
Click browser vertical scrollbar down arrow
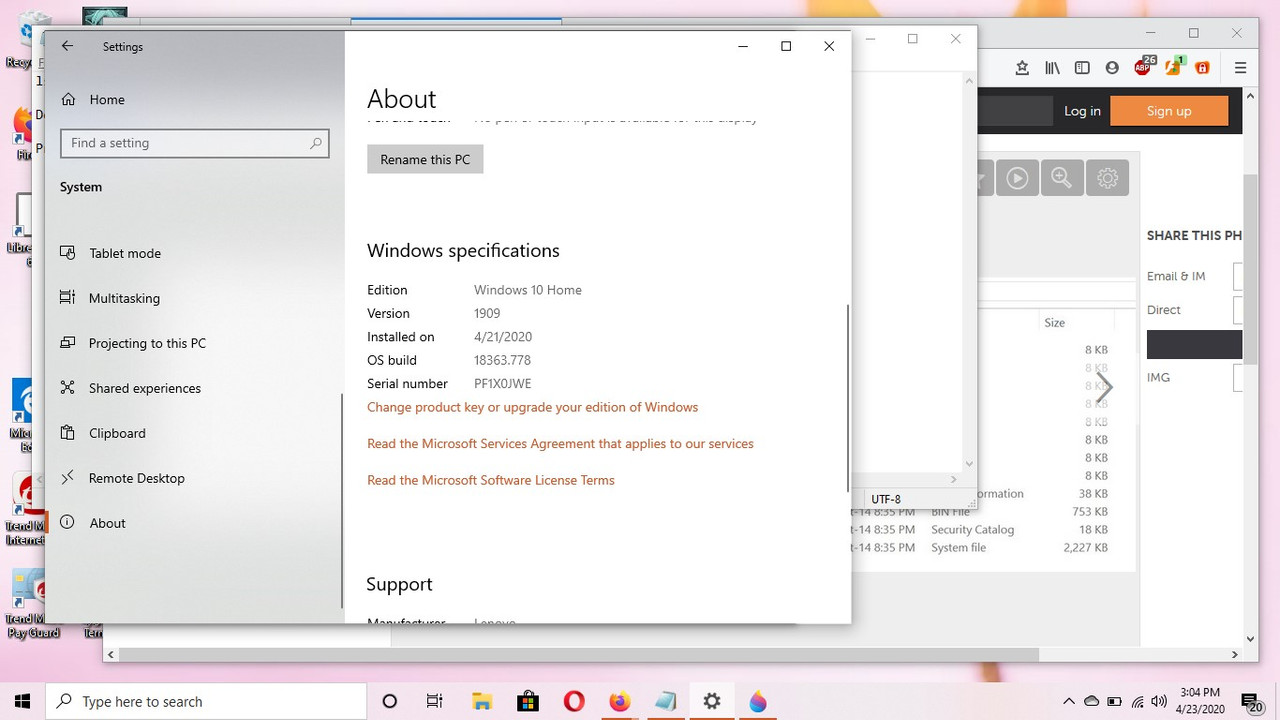1250,638
